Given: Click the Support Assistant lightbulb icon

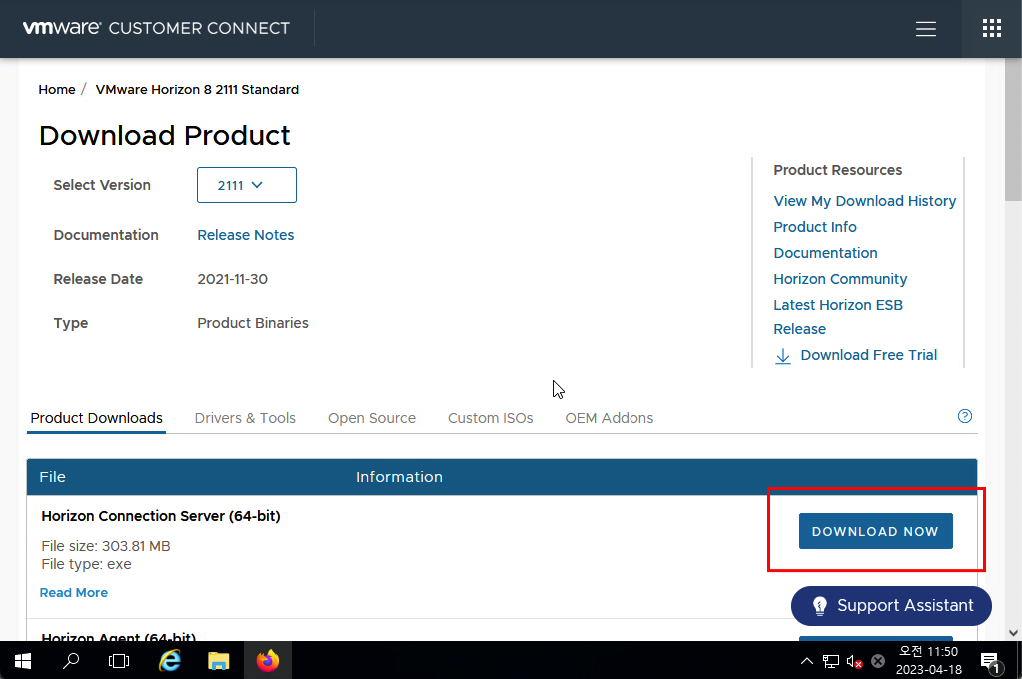Looking at the screenshot, I should coord(819,606).
